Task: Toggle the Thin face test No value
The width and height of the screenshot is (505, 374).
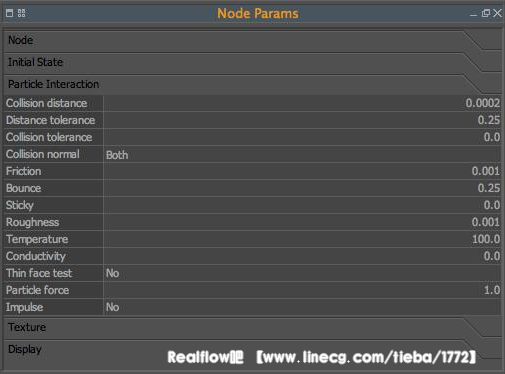Action: [302, 273]
